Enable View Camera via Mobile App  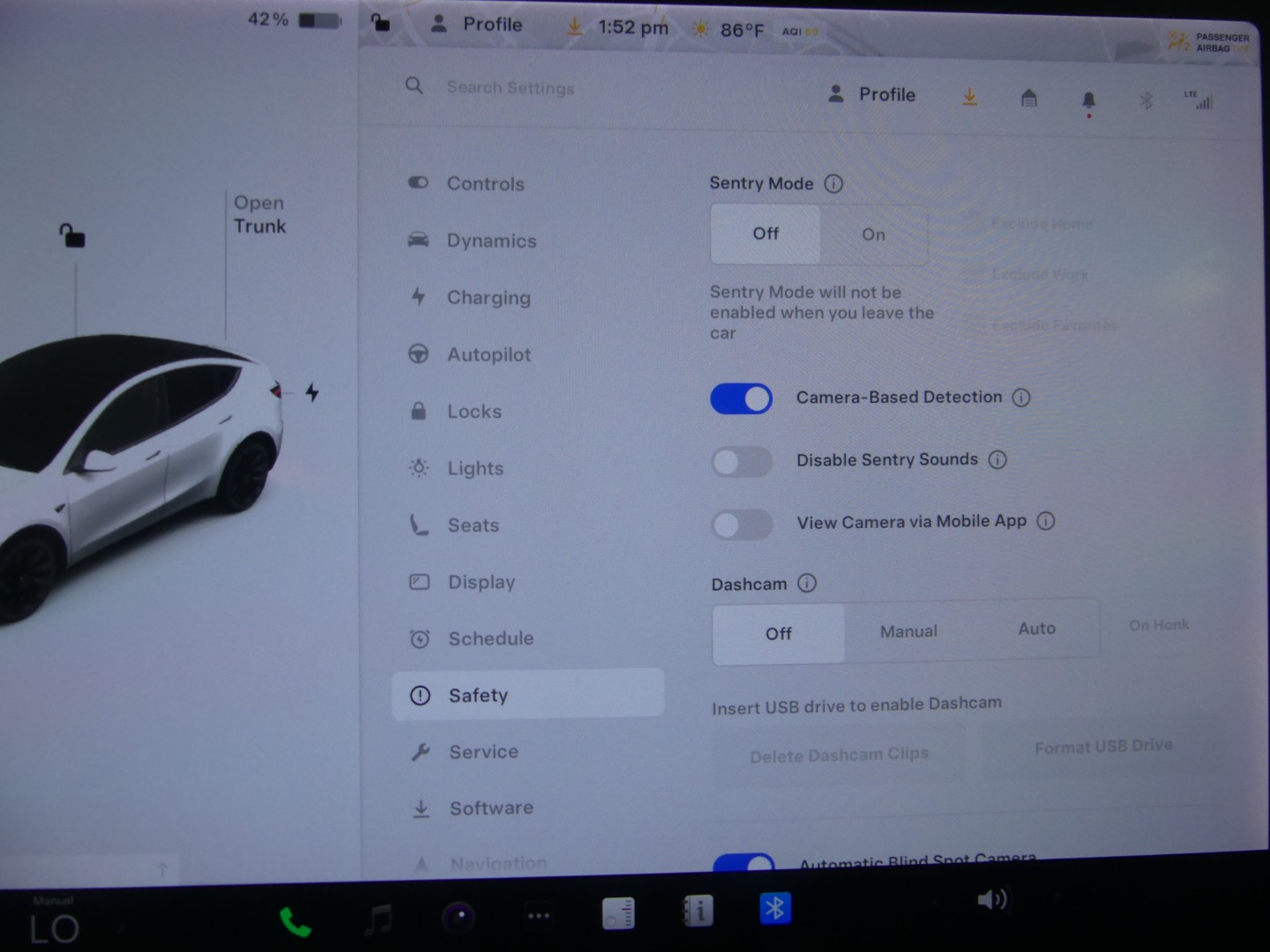coord(741,524)
